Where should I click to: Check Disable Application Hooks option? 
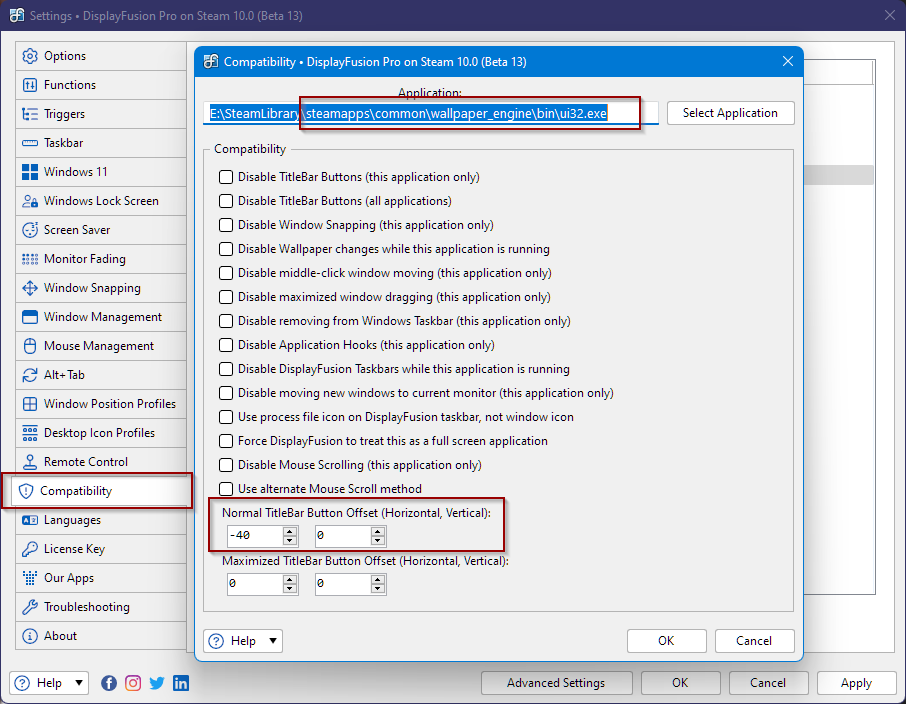(x=226, y=345)
